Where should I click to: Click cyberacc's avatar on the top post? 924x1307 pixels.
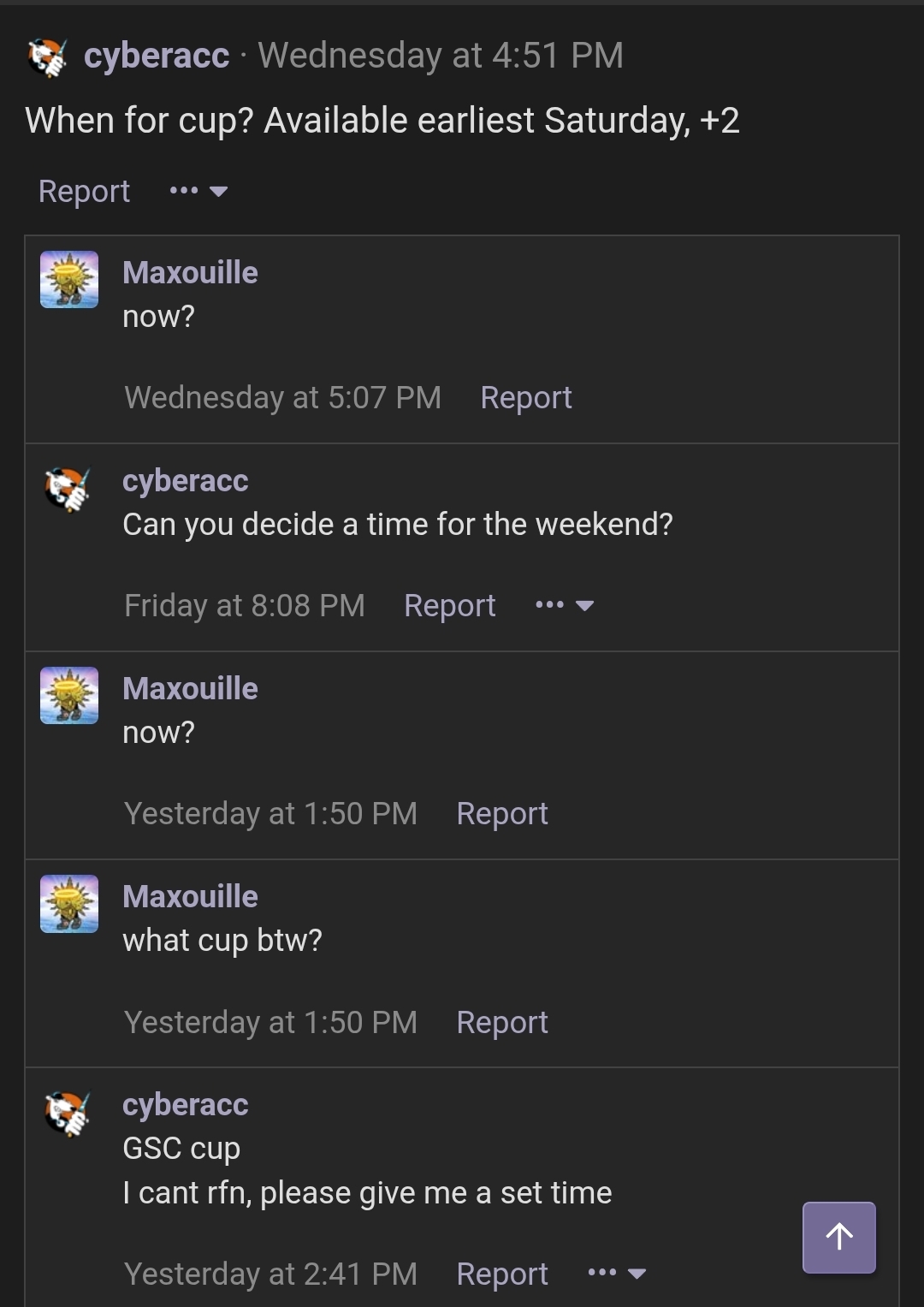(x=47, y=57)
